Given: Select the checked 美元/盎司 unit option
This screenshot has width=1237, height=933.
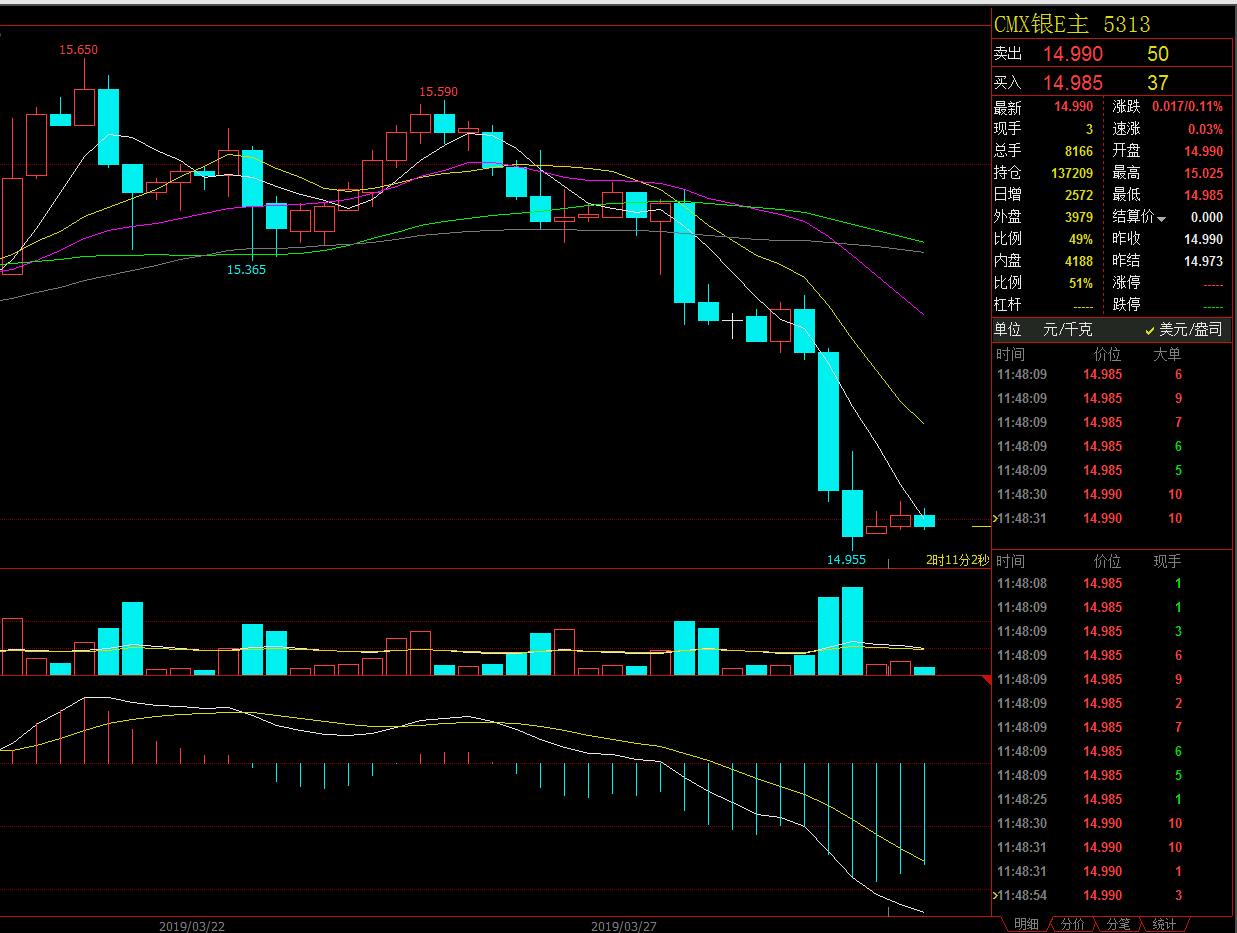Looking at the screenshot, I should [x=1183, y=329].
